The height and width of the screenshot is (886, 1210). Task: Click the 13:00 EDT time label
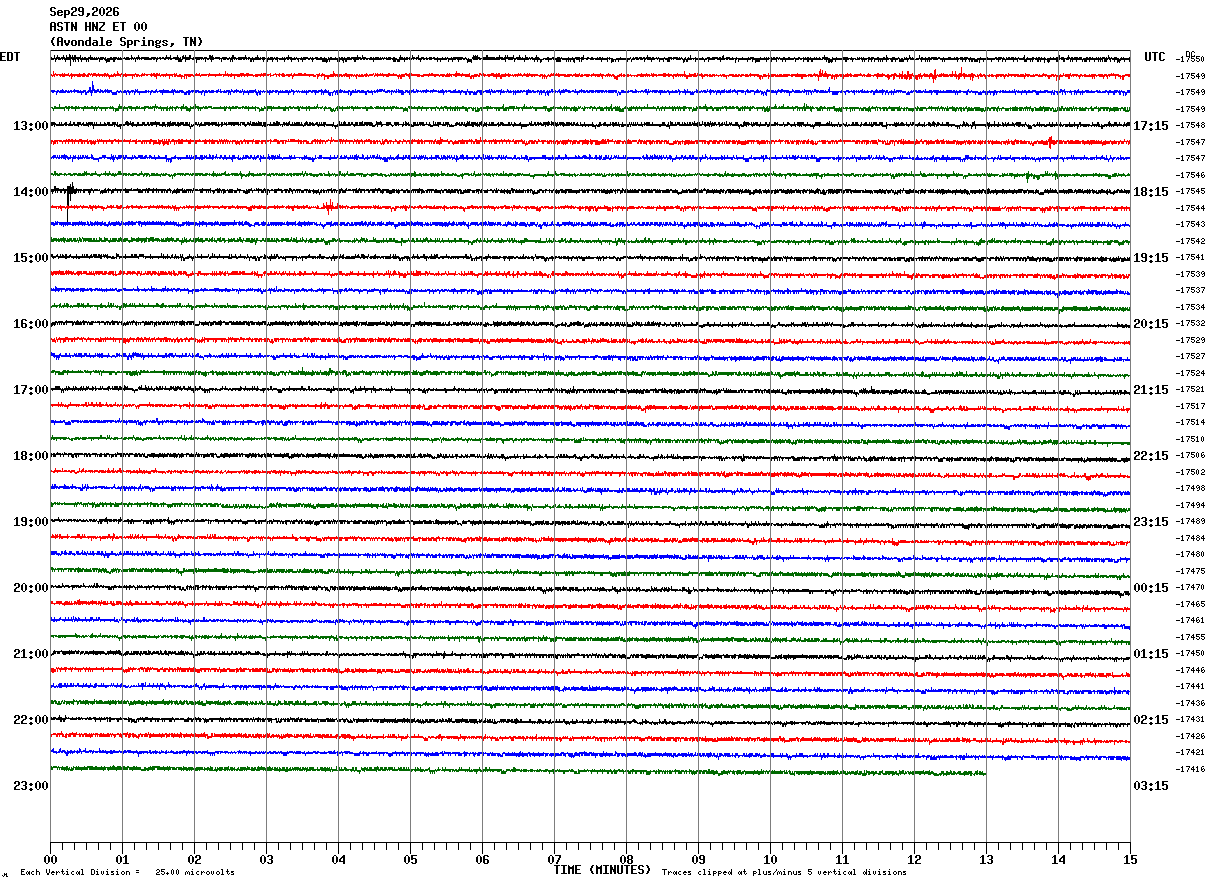[x=31, y=126]
